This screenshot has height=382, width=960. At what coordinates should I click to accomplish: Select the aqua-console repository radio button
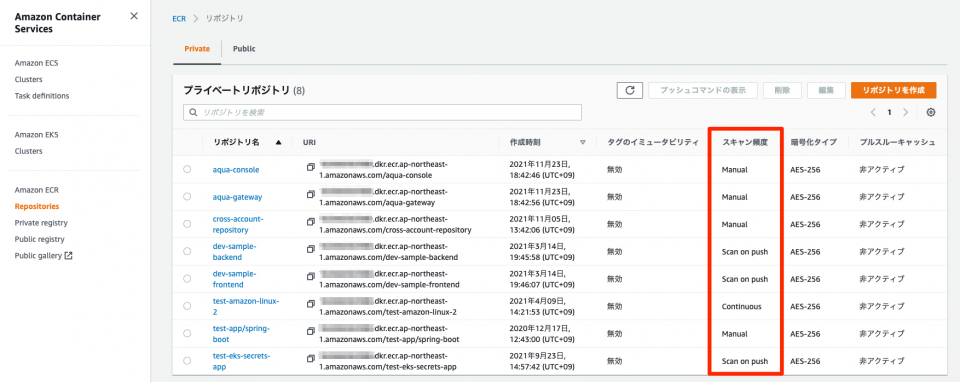(x=187, y=169)
